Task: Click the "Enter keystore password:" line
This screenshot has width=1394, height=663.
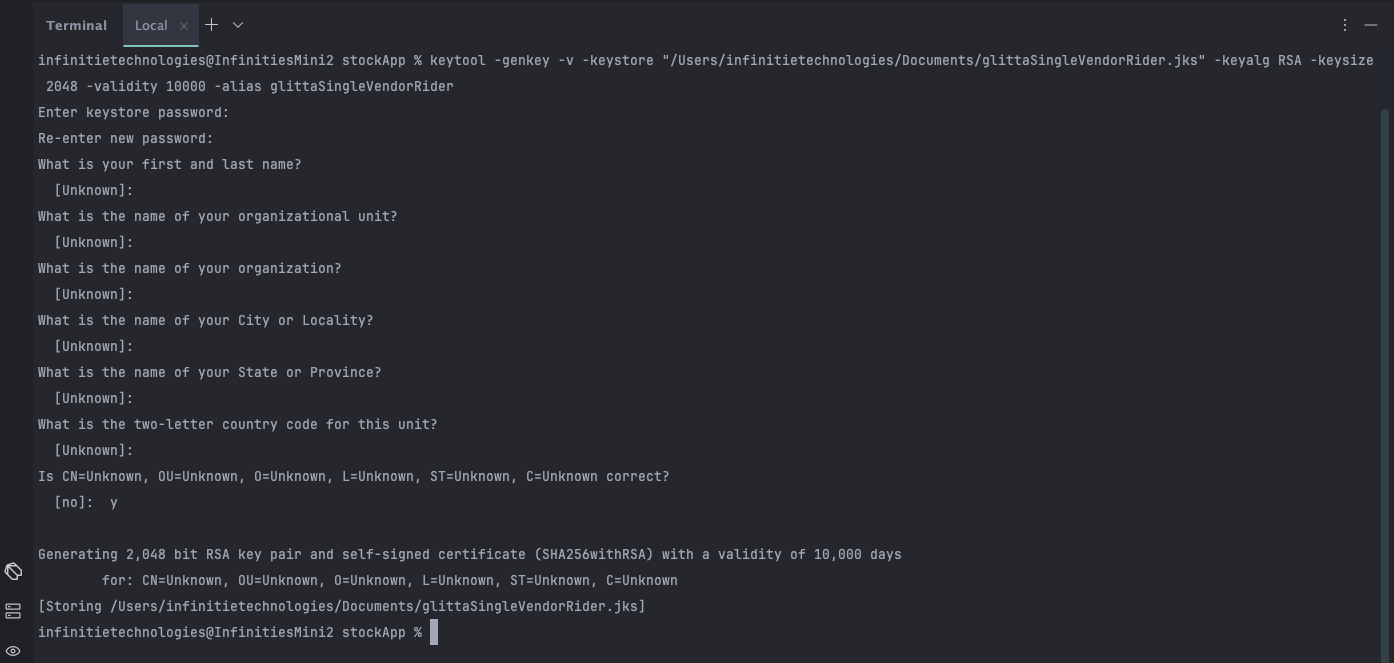Action: [x=133, y=112]
